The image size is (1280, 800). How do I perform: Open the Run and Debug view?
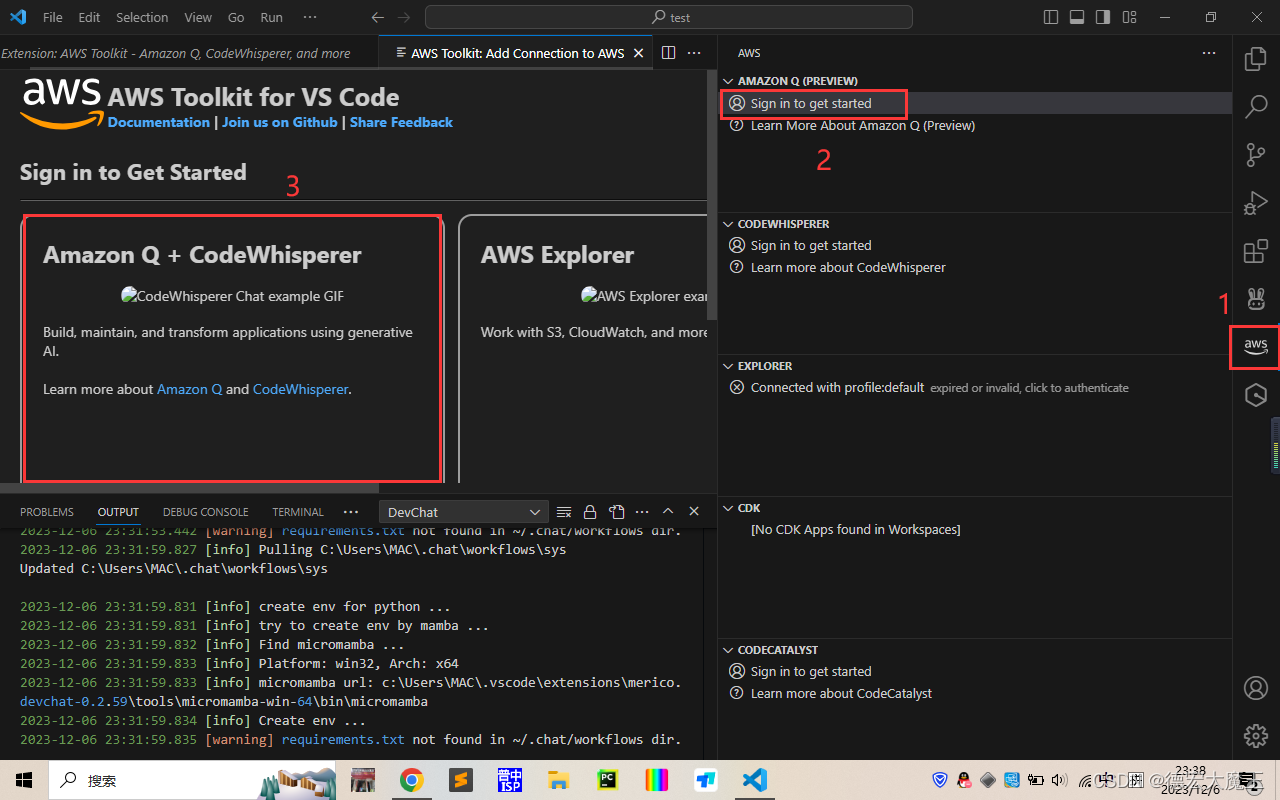(1255, 203)
